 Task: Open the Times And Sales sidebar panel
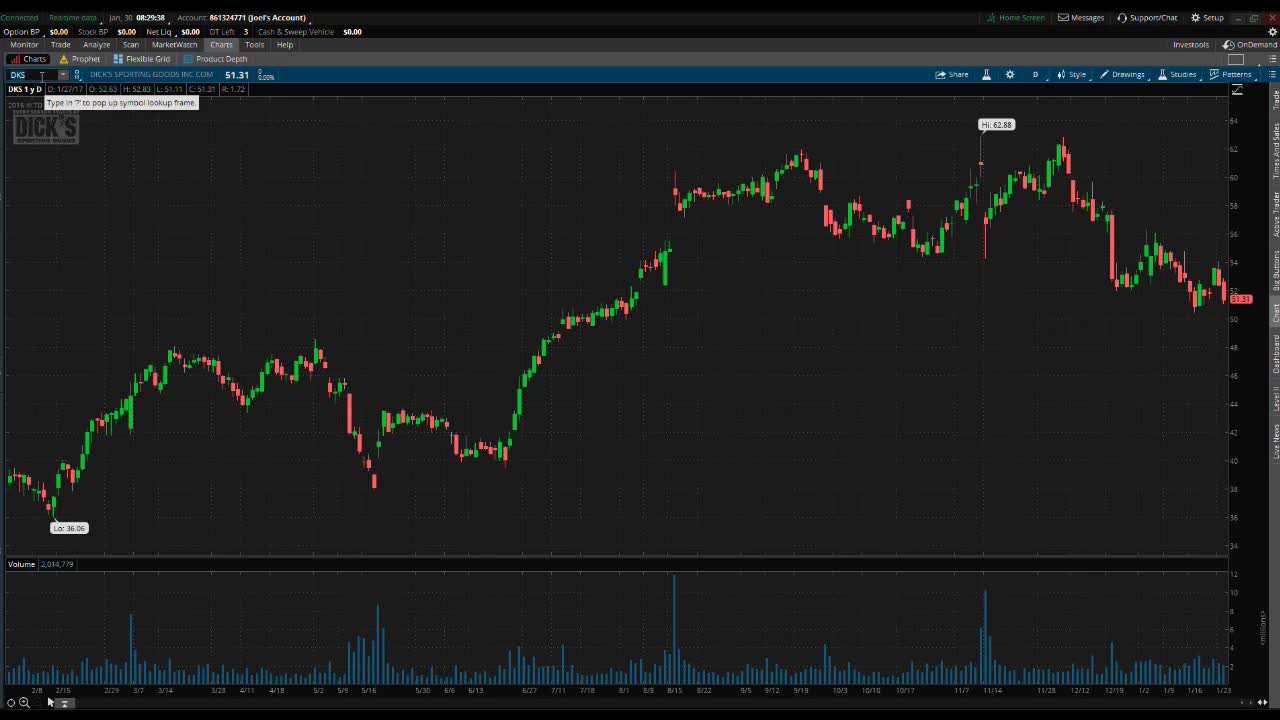pos(1275,151)
